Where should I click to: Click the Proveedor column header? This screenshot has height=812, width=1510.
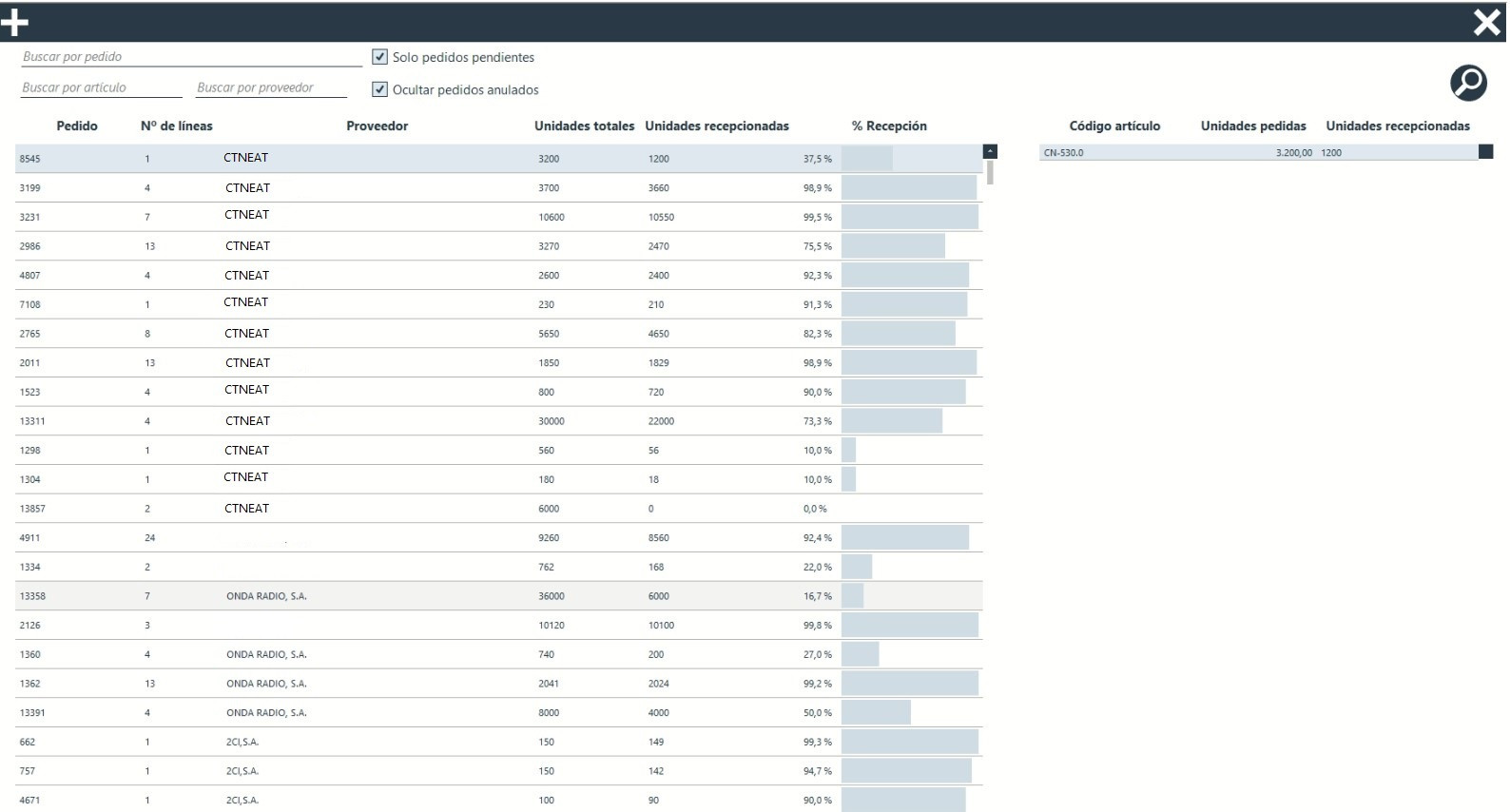click(377, 126)
